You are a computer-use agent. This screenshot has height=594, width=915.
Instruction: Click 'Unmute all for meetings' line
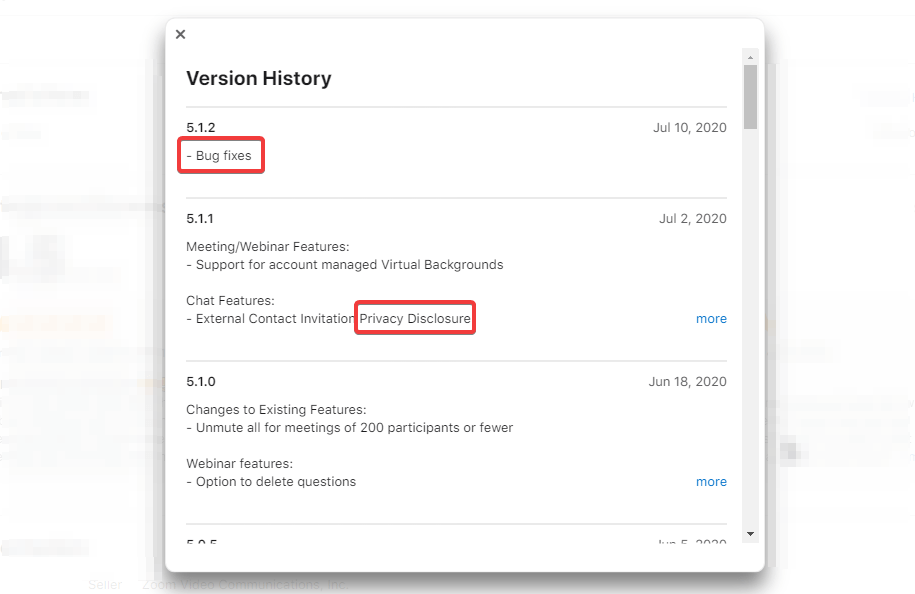coord(350,428)
